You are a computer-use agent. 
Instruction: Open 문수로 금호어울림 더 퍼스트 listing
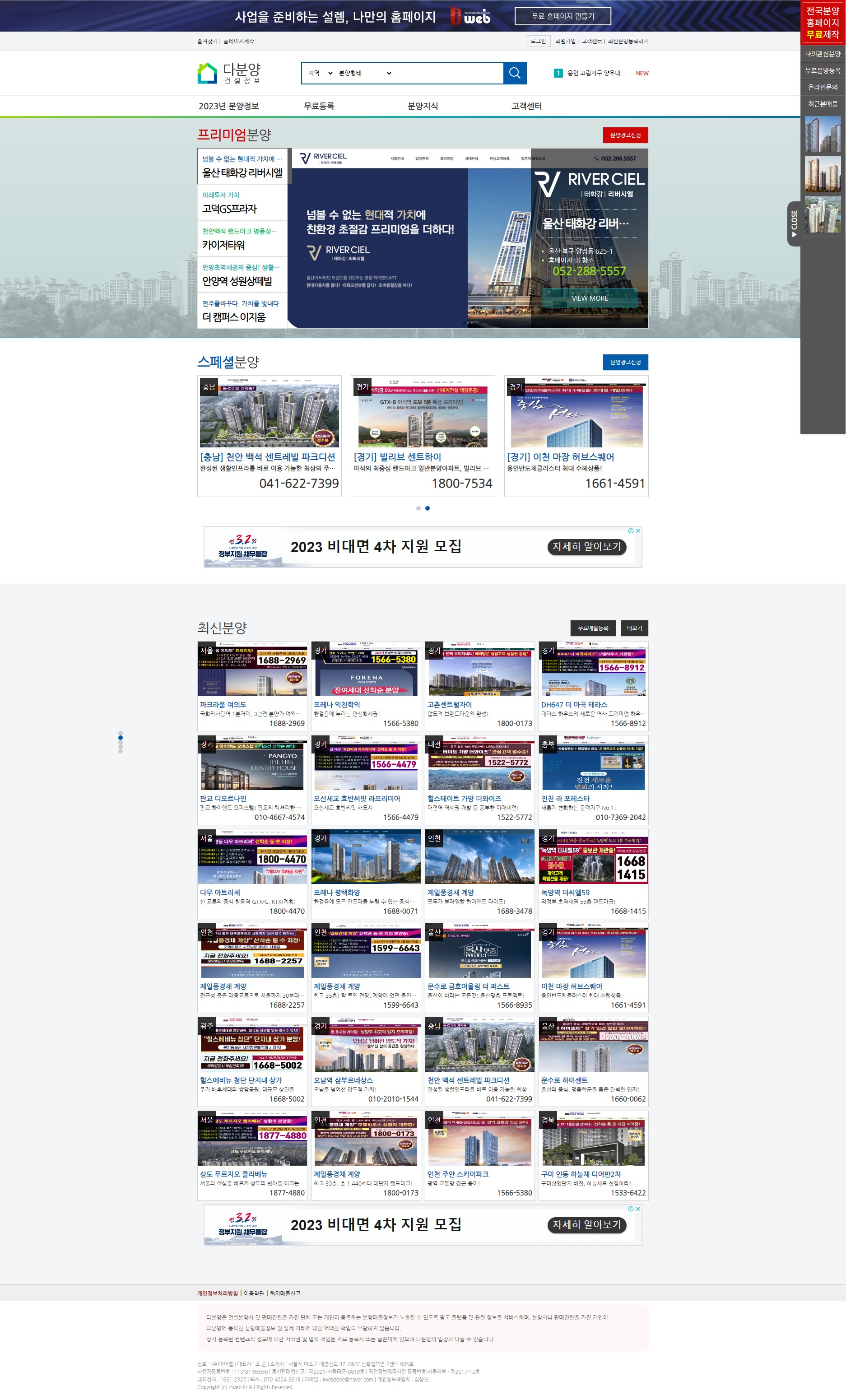coord(479,967)
